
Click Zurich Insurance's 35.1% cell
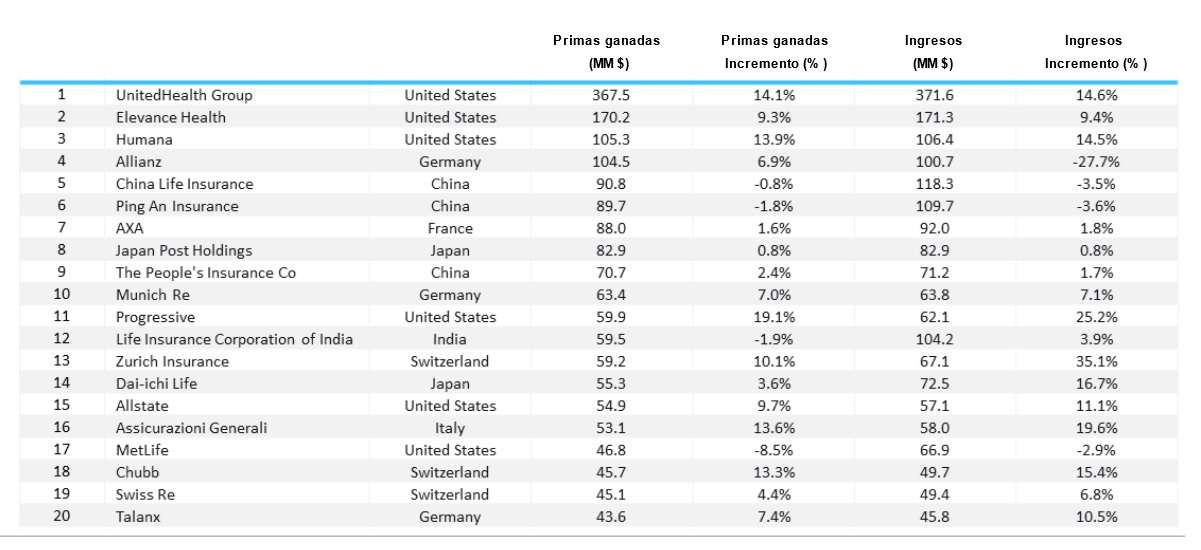pos(1094,361)
